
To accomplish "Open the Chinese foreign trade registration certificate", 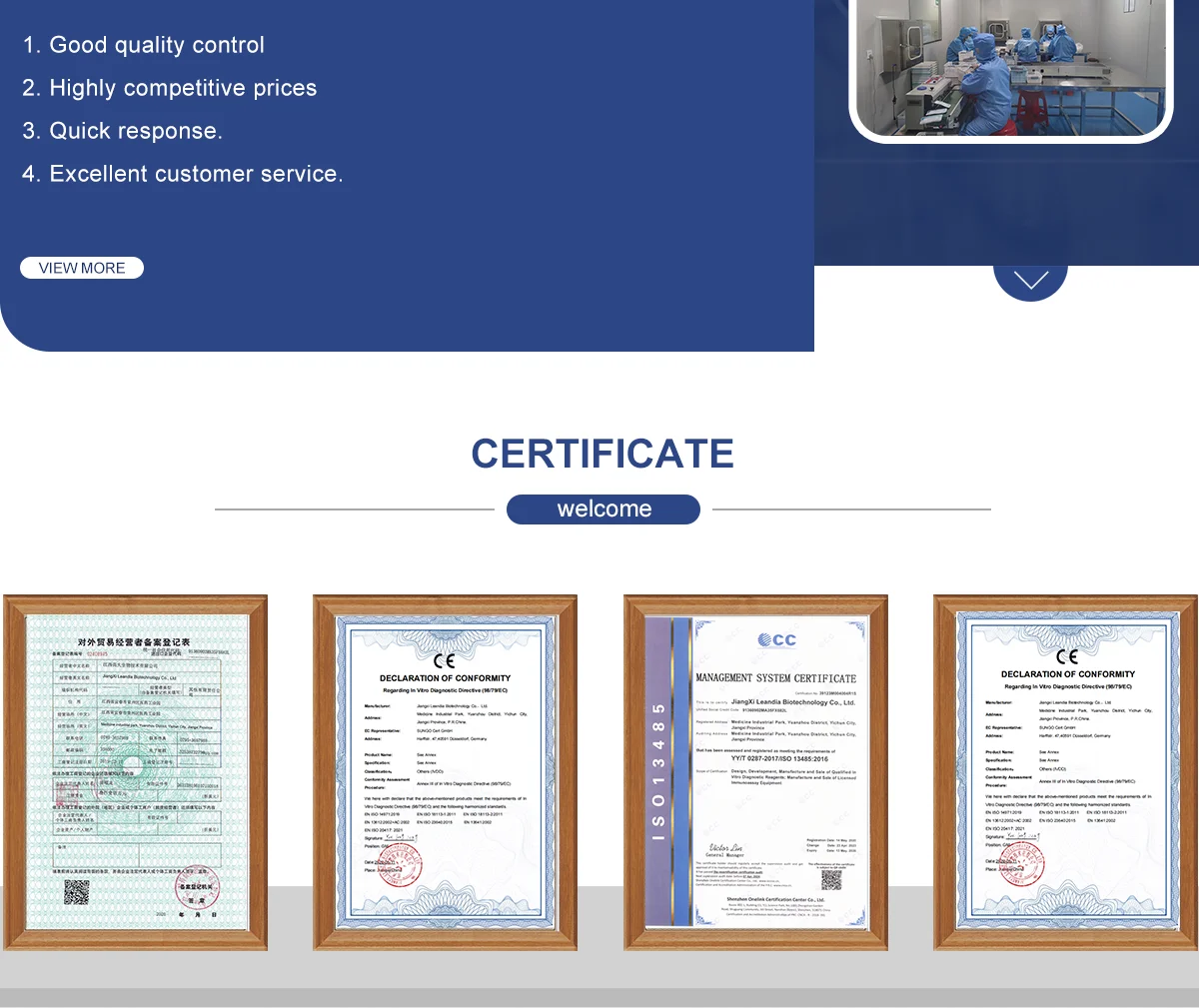I will click(136, 772).
